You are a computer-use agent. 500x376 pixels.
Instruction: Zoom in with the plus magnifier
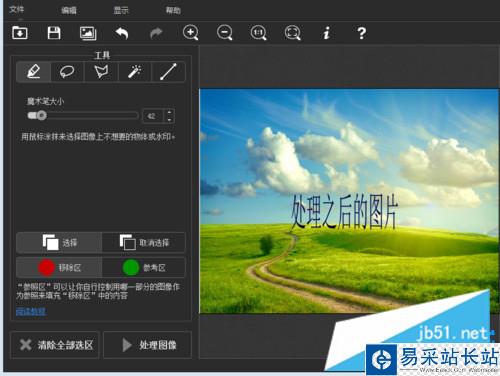pos(191,33)
